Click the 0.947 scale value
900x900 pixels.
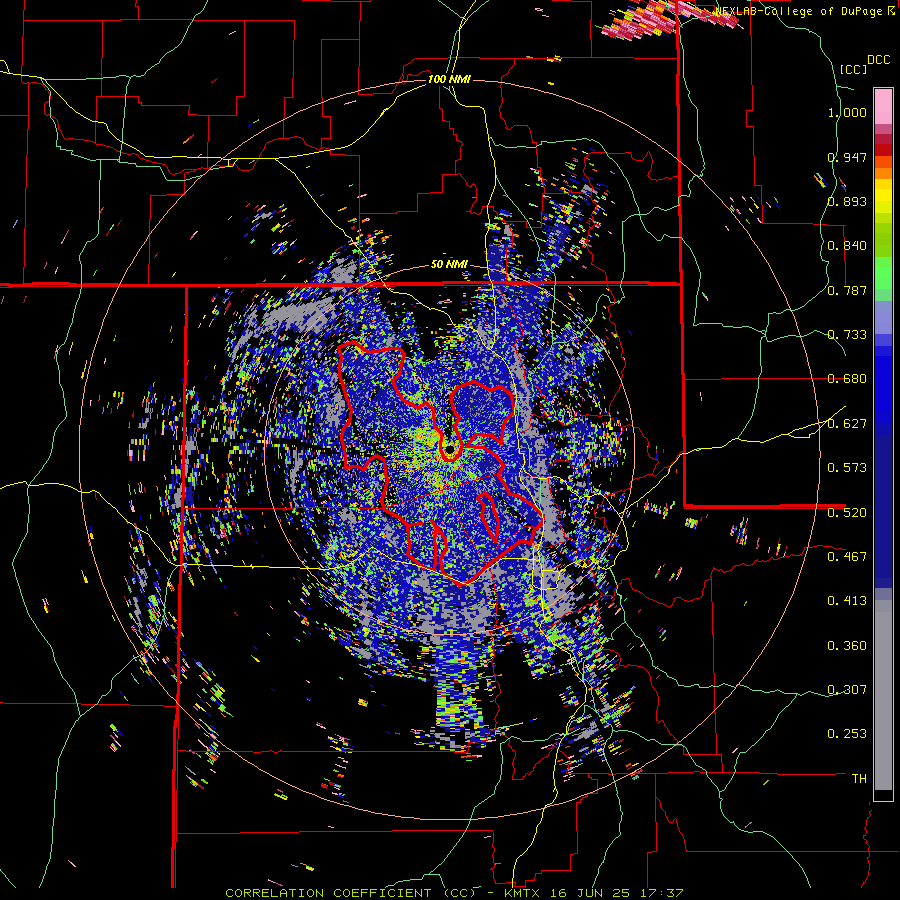(847, 157)
